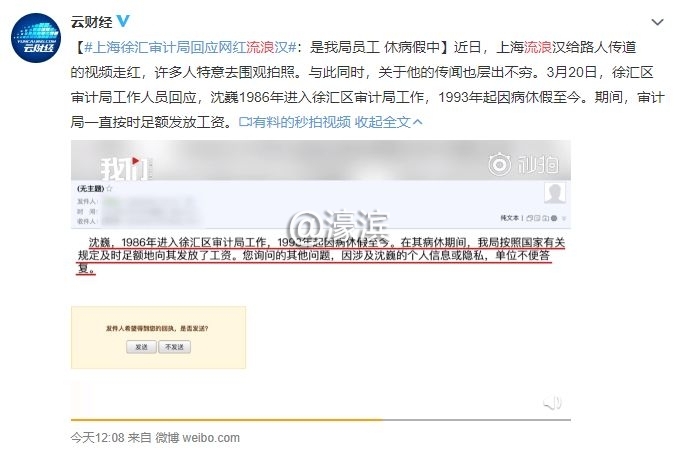Open the 今天12:08 post timestamp

[x=97, y=438]
